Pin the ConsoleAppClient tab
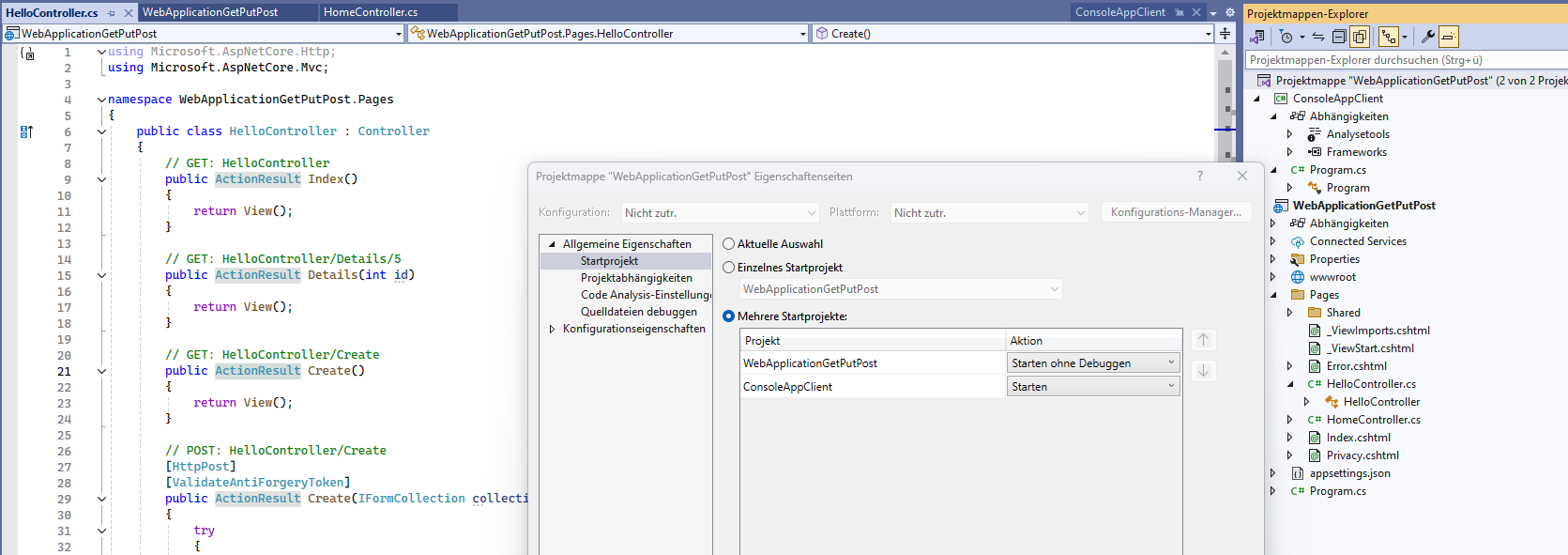 pos(1180,12)
